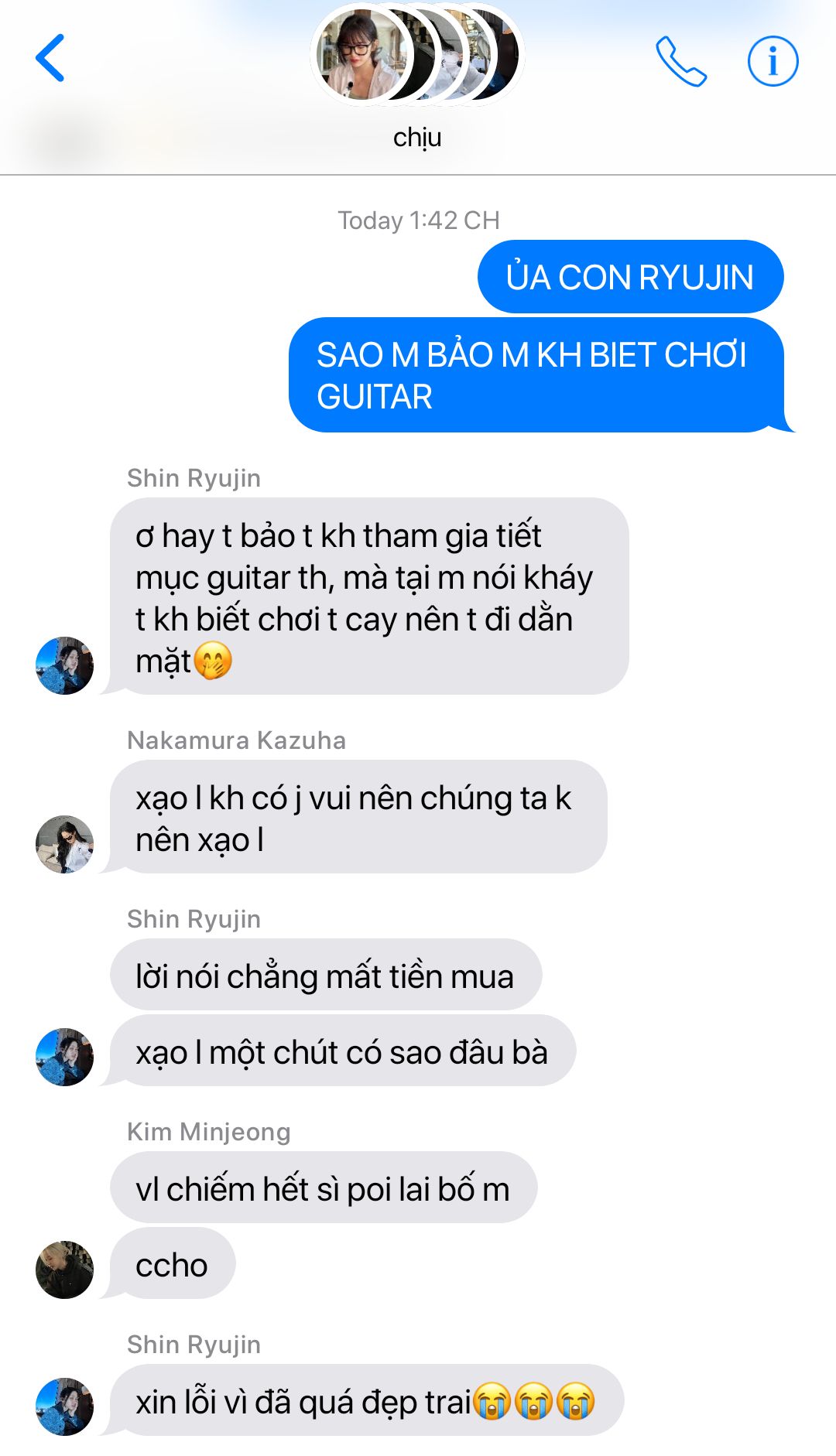
Task: Tap the "Today 1:42 CH" timestamp
Action: pos(418,220)
